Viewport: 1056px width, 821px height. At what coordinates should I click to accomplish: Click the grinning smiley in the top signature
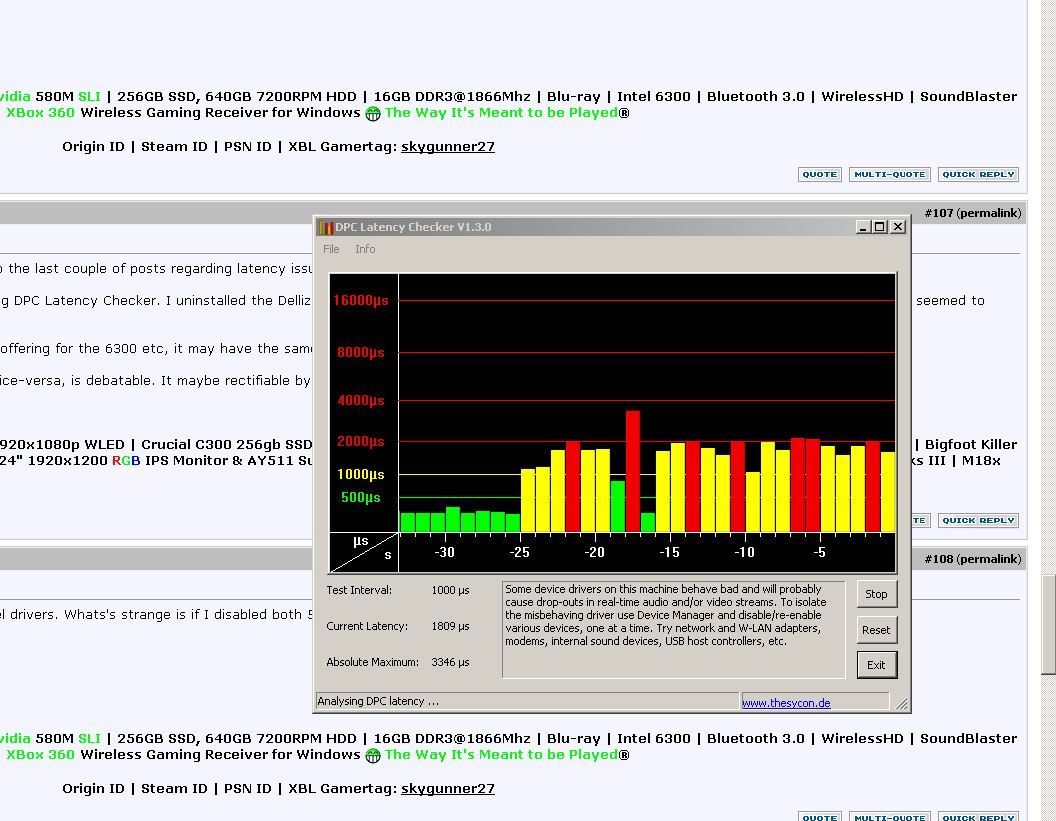(x=373, y=114)
